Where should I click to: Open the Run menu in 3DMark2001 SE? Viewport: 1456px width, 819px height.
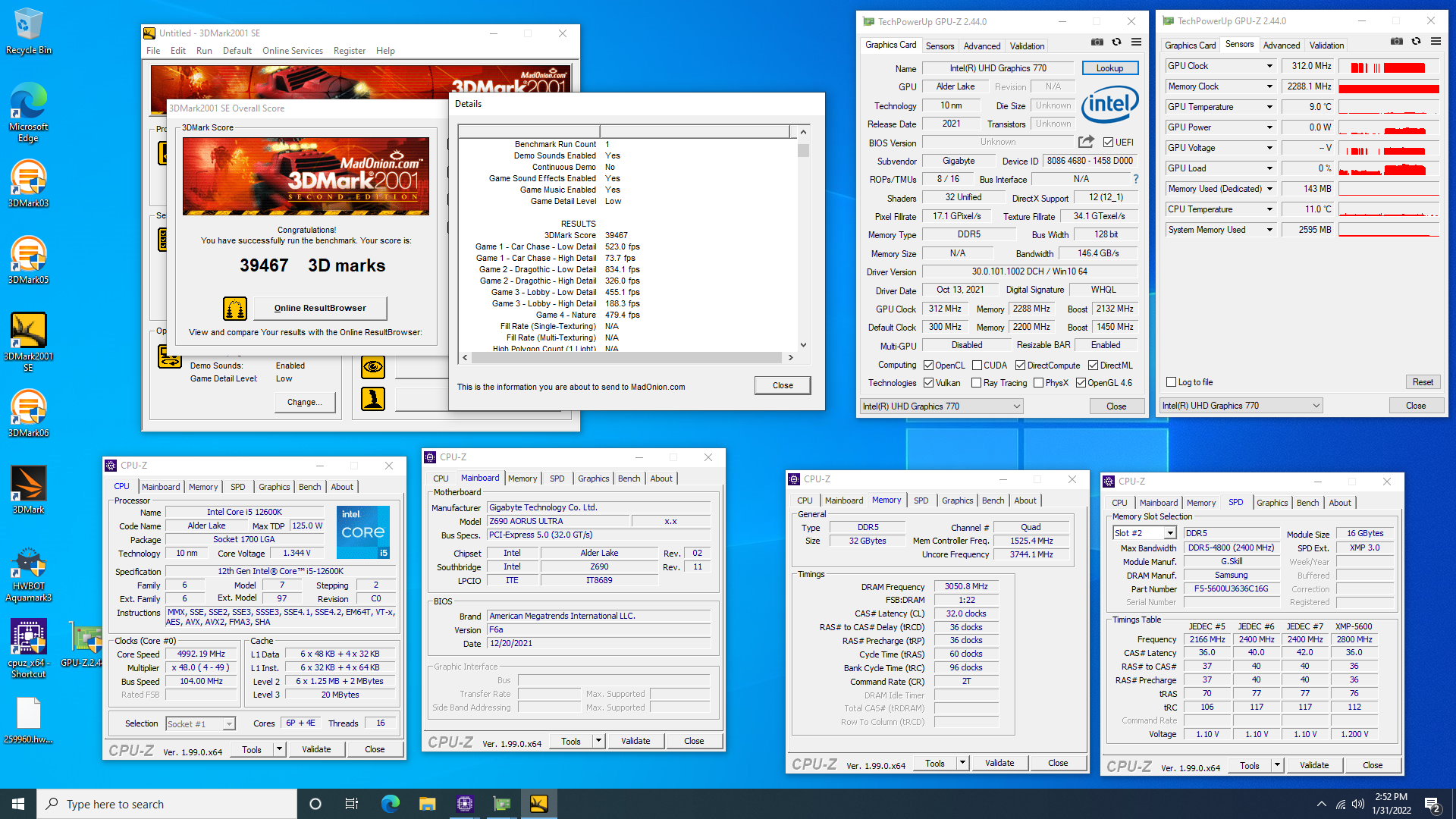[x=204, y=51]
